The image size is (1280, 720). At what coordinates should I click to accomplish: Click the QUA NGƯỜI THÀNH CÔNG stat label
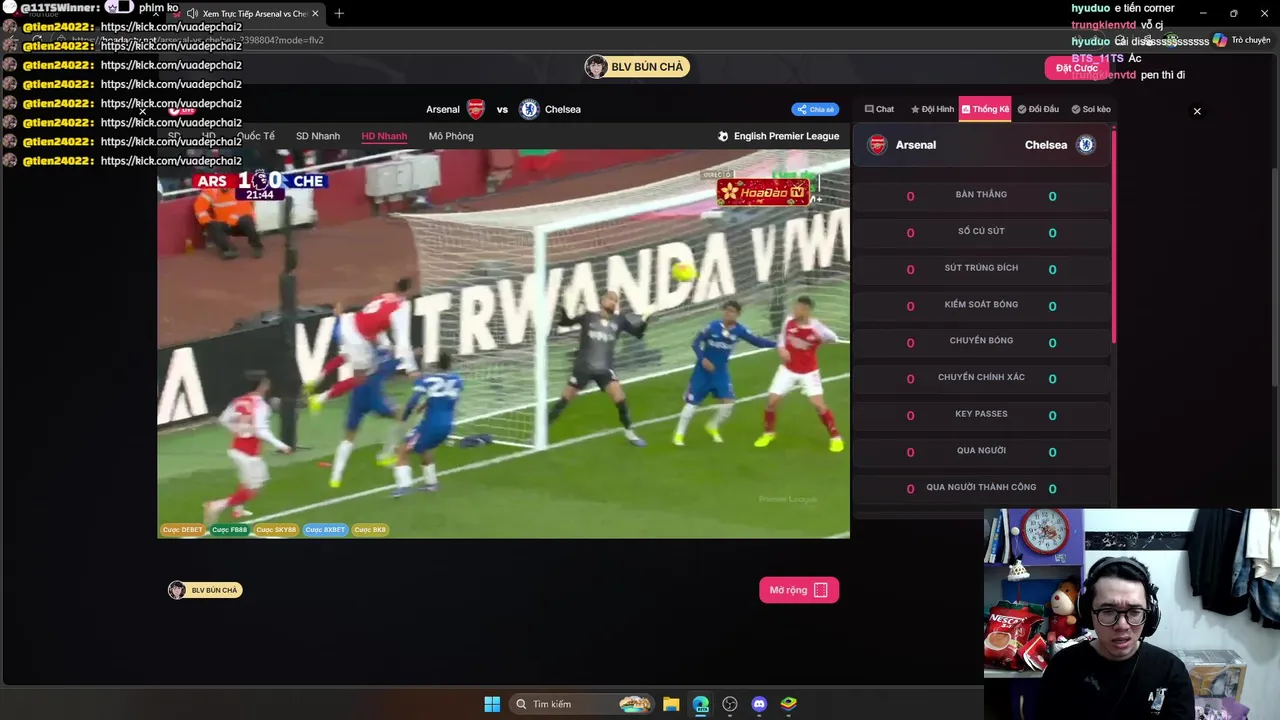[981, 487]
